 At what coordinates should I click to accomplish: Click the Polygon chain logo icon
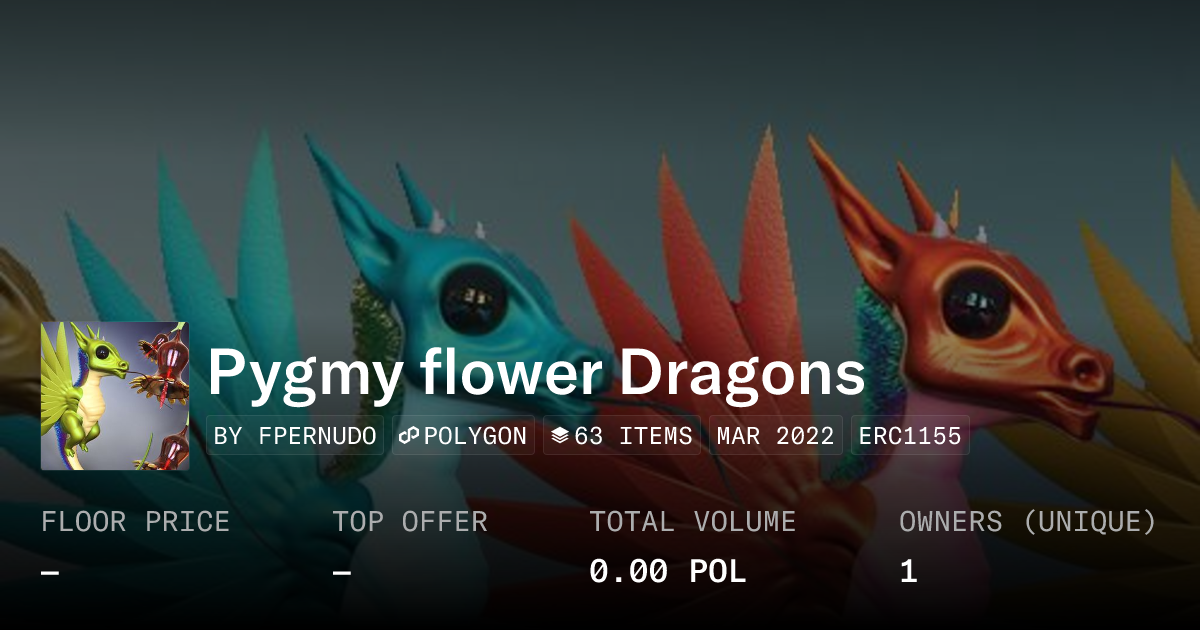pyautogui.click(x=409, y=436)
